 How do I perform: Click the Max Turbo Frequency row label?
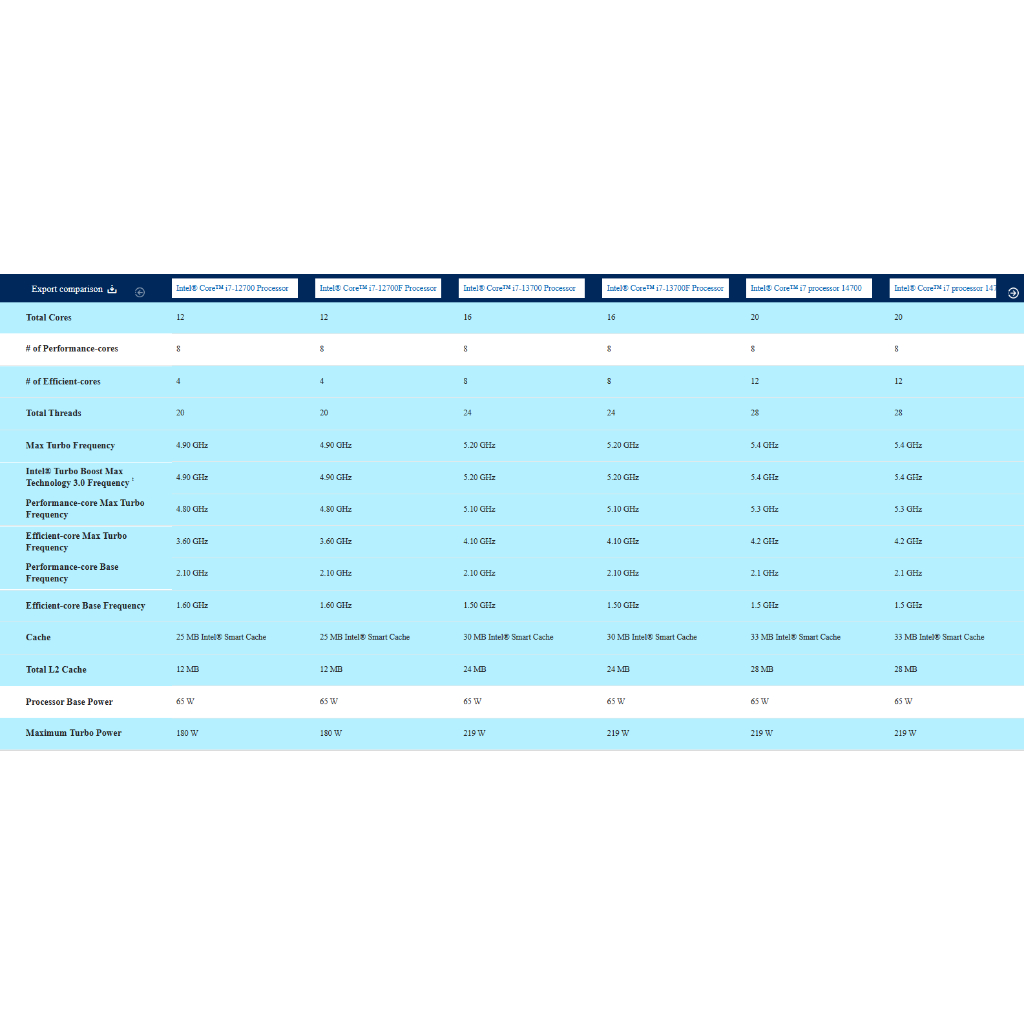point(70,445)
